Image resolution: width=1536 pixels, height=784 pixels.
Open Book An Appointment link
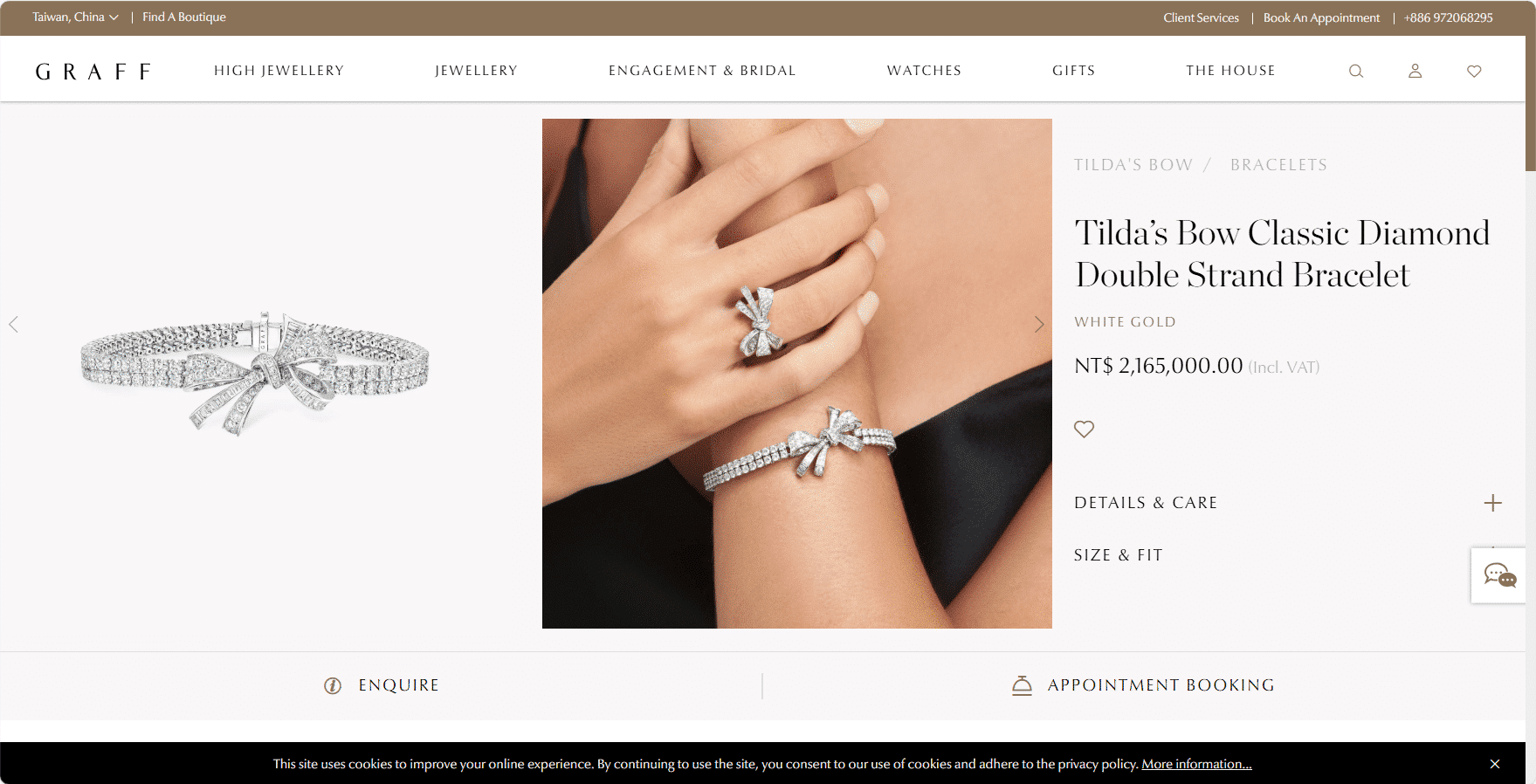pyautogui.click(x=1321, y=17)
